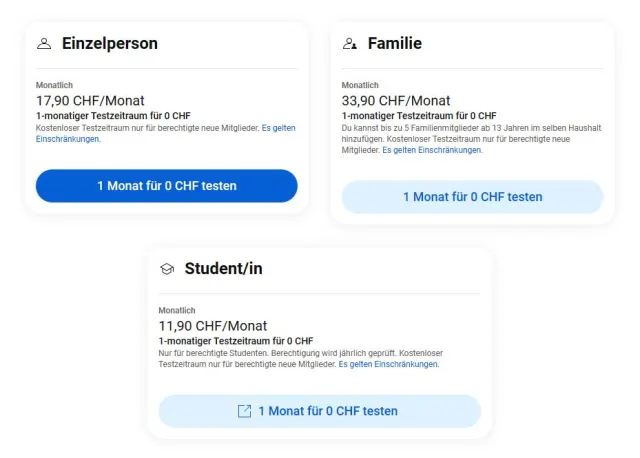Click "Monatlich" label in Familie card
The width and height of the screenshot is (640, 458).
point(360,86)
